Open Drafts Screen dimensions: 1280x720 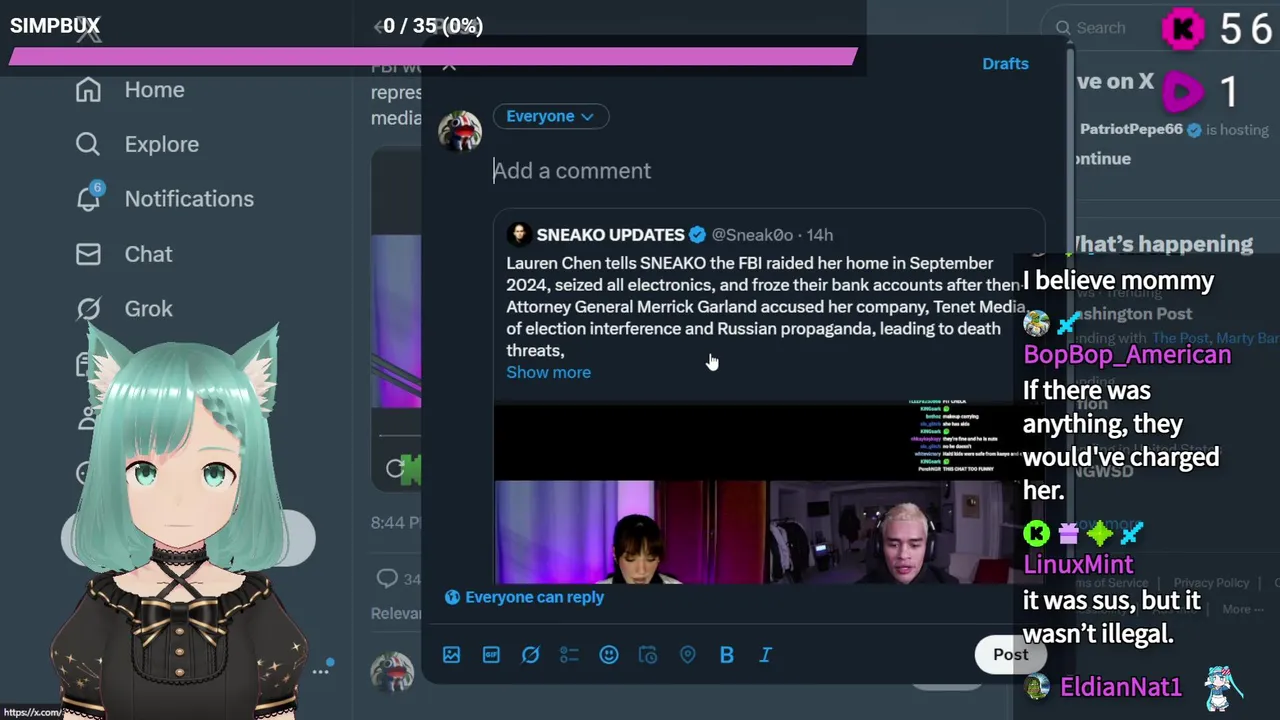[x=1005, y=64]
